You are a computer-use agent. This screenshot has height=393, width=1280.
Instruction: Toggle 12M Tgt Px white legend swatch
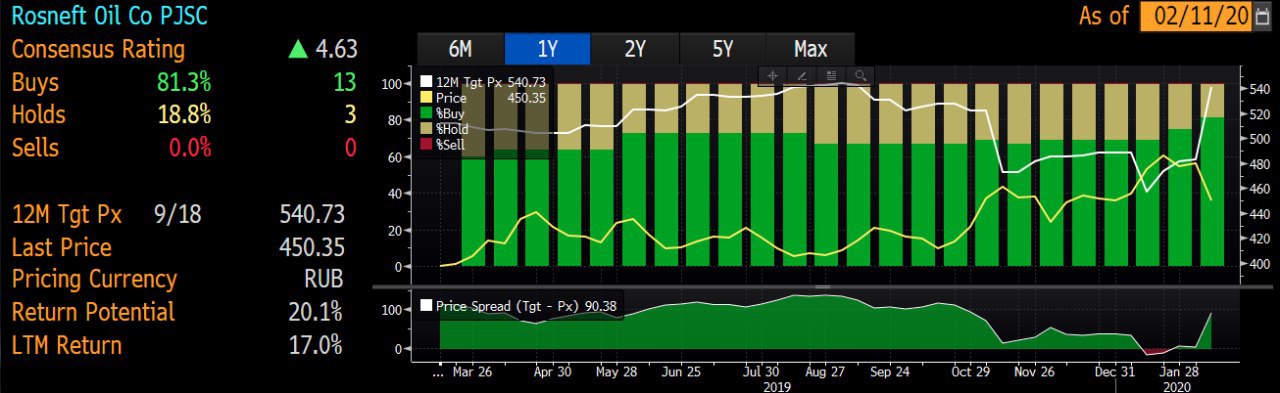coord(427,82)
